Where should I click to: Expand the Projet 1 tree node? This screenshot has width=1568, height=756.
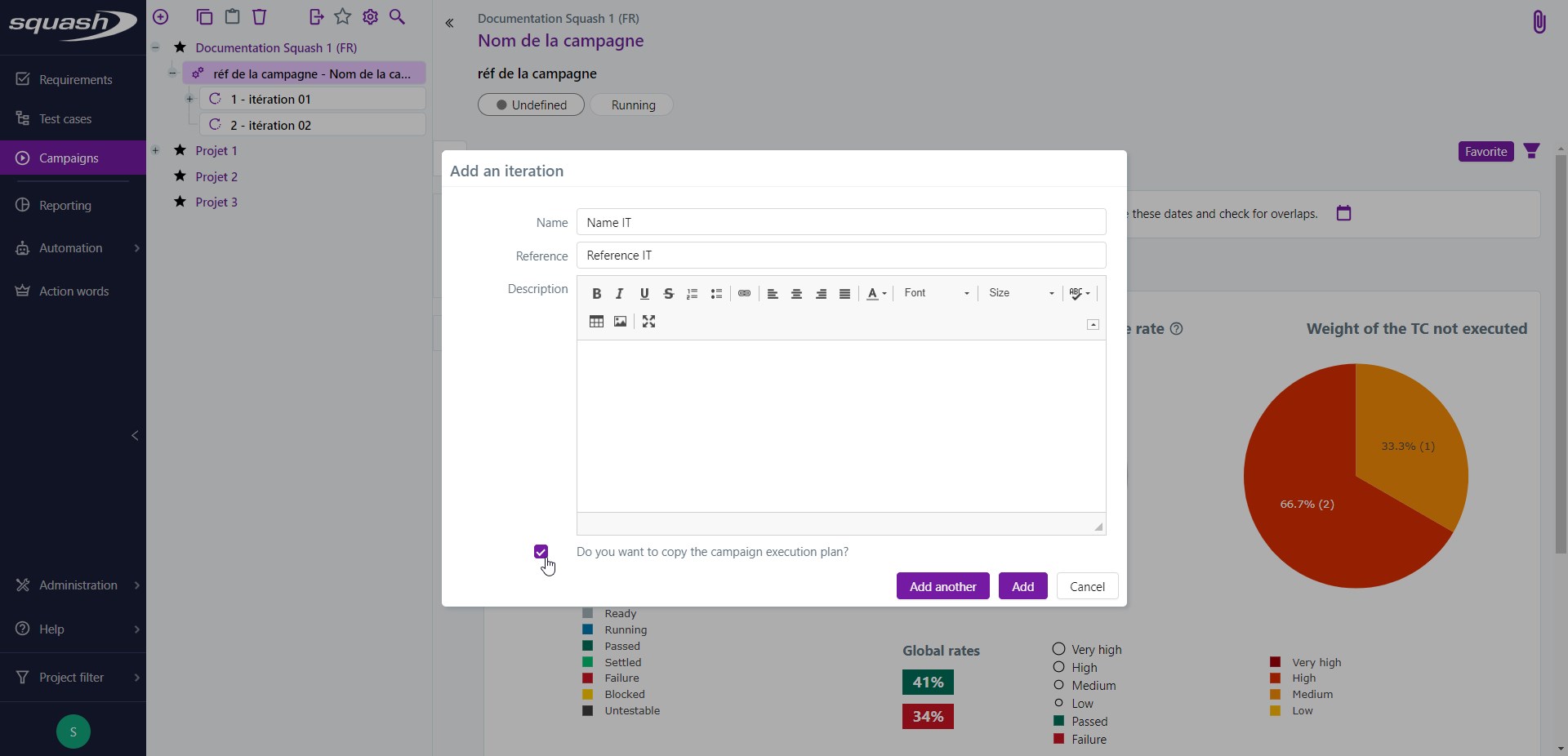coord(155,150)
